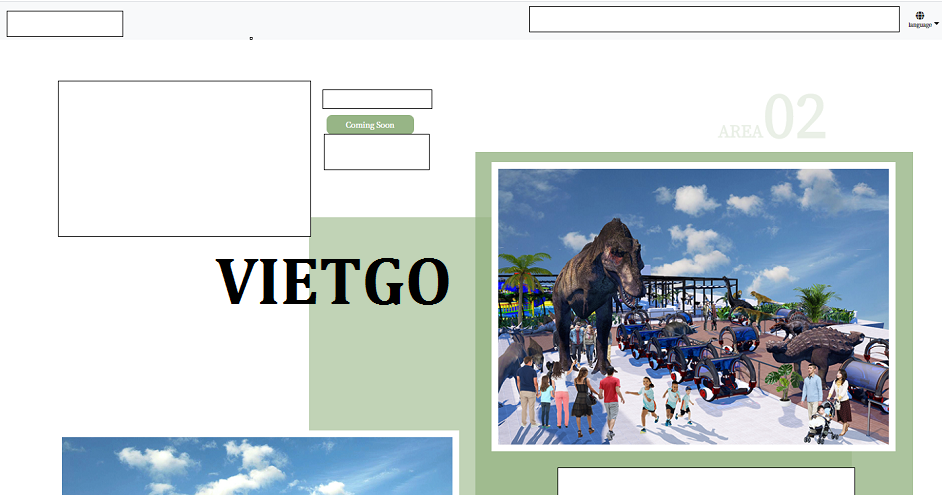Open the language dropdown arrow
The image size is (942, 495).
(x=937, y=24)
